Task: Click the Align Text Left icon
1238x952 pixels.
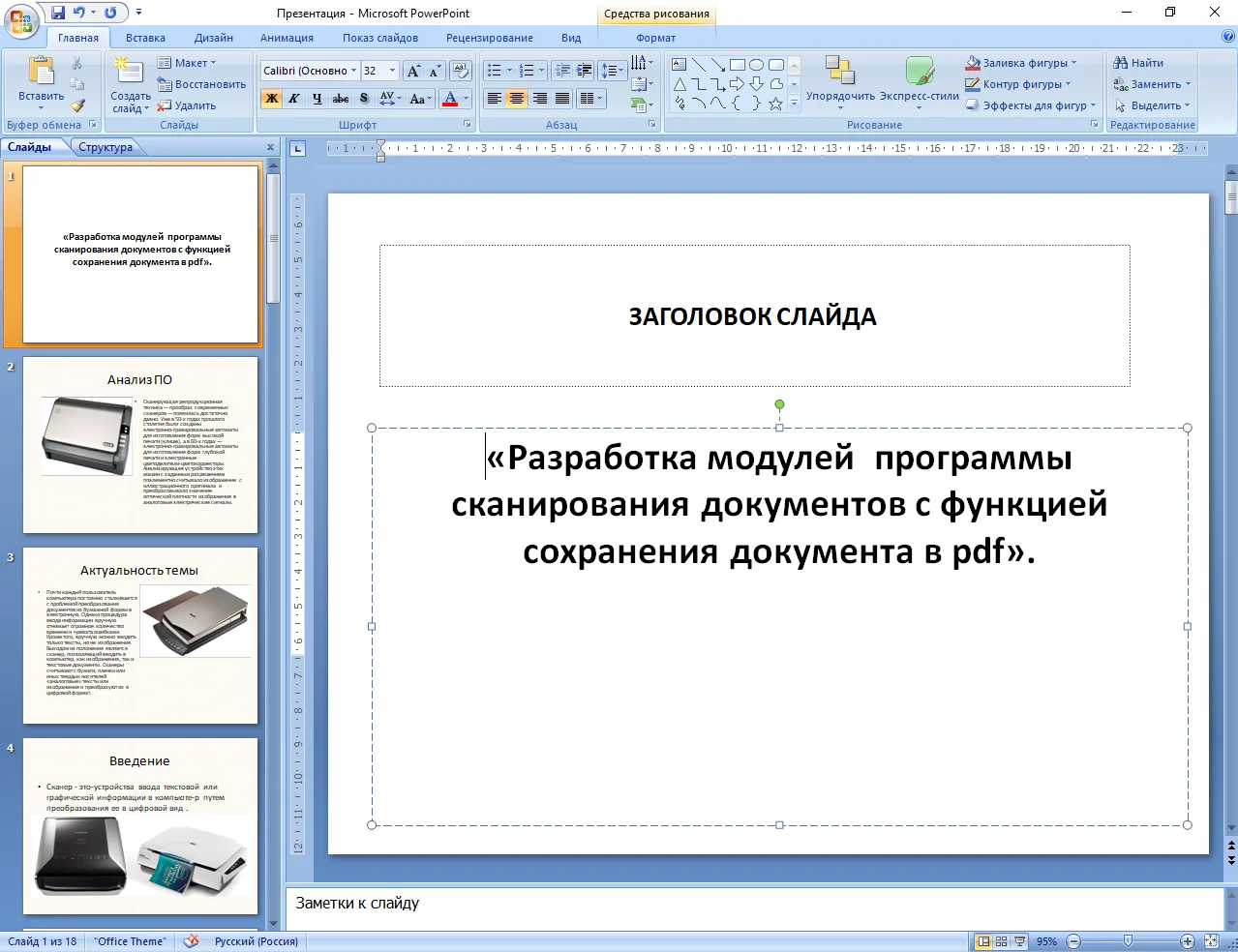Action: [x=494, y=99]
